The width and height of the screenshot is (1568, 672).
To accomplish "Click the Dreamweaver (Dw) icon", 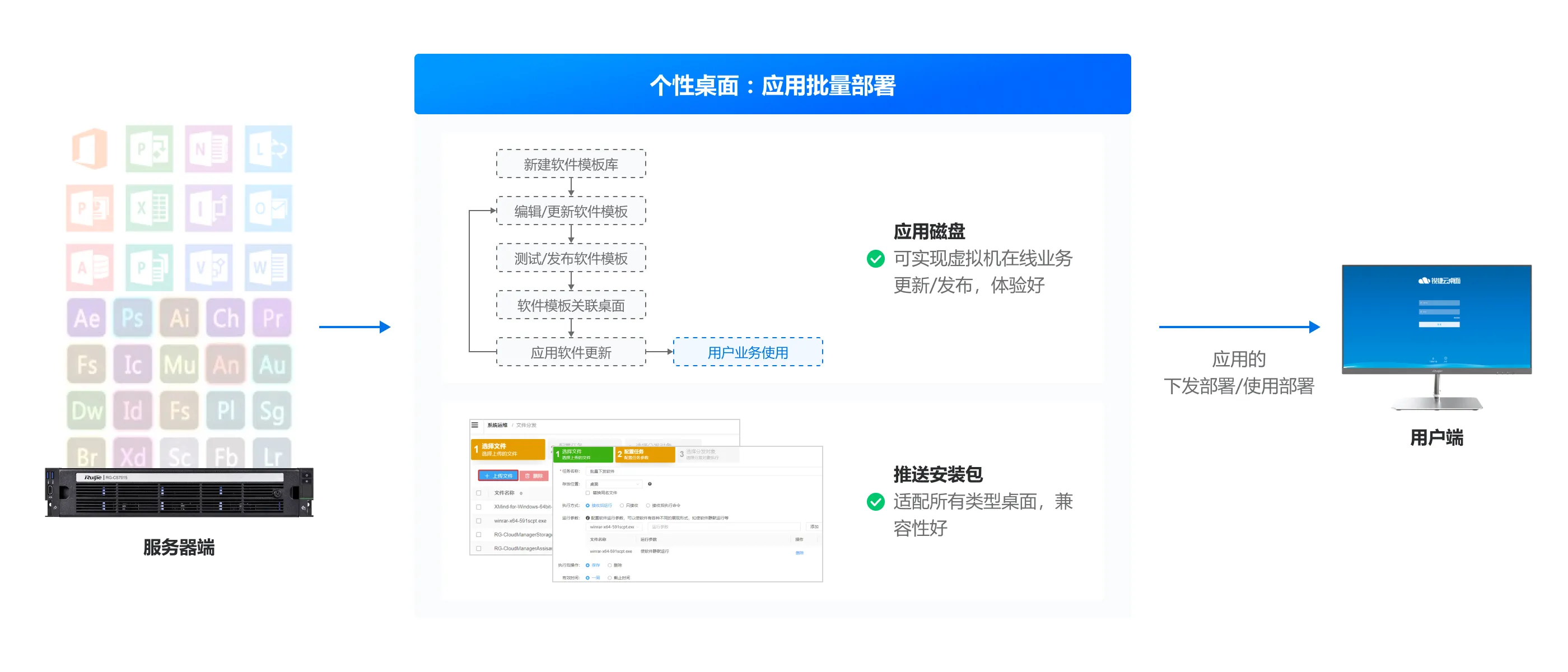I will pos(86,411).
